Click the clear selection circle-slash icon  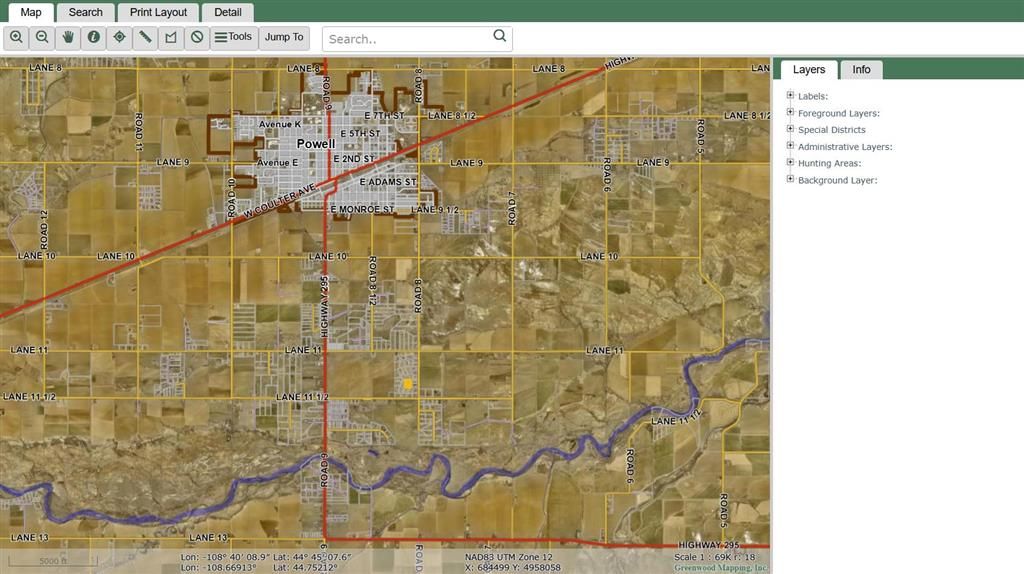pos(197,38)
